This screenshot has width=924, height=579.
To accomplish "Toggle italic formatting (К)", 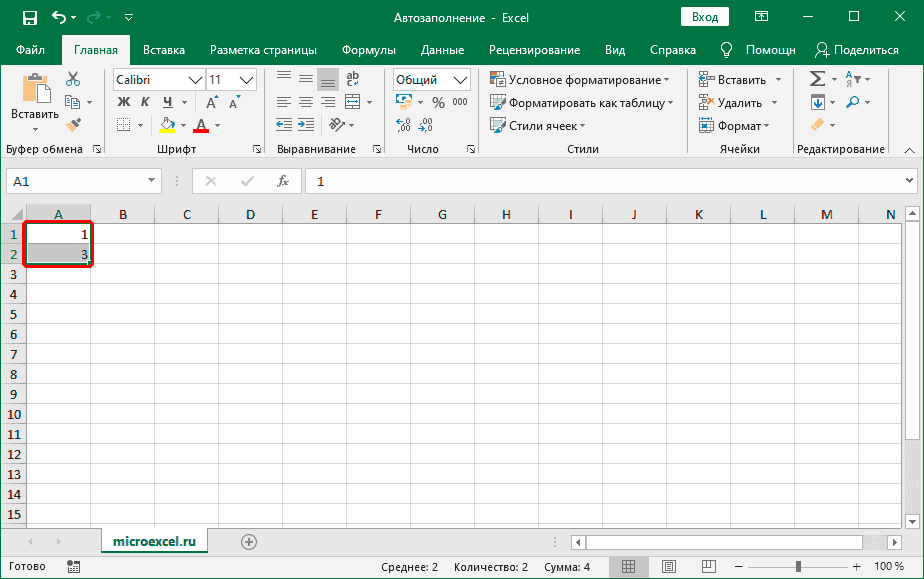I will (x=146, y=102).
